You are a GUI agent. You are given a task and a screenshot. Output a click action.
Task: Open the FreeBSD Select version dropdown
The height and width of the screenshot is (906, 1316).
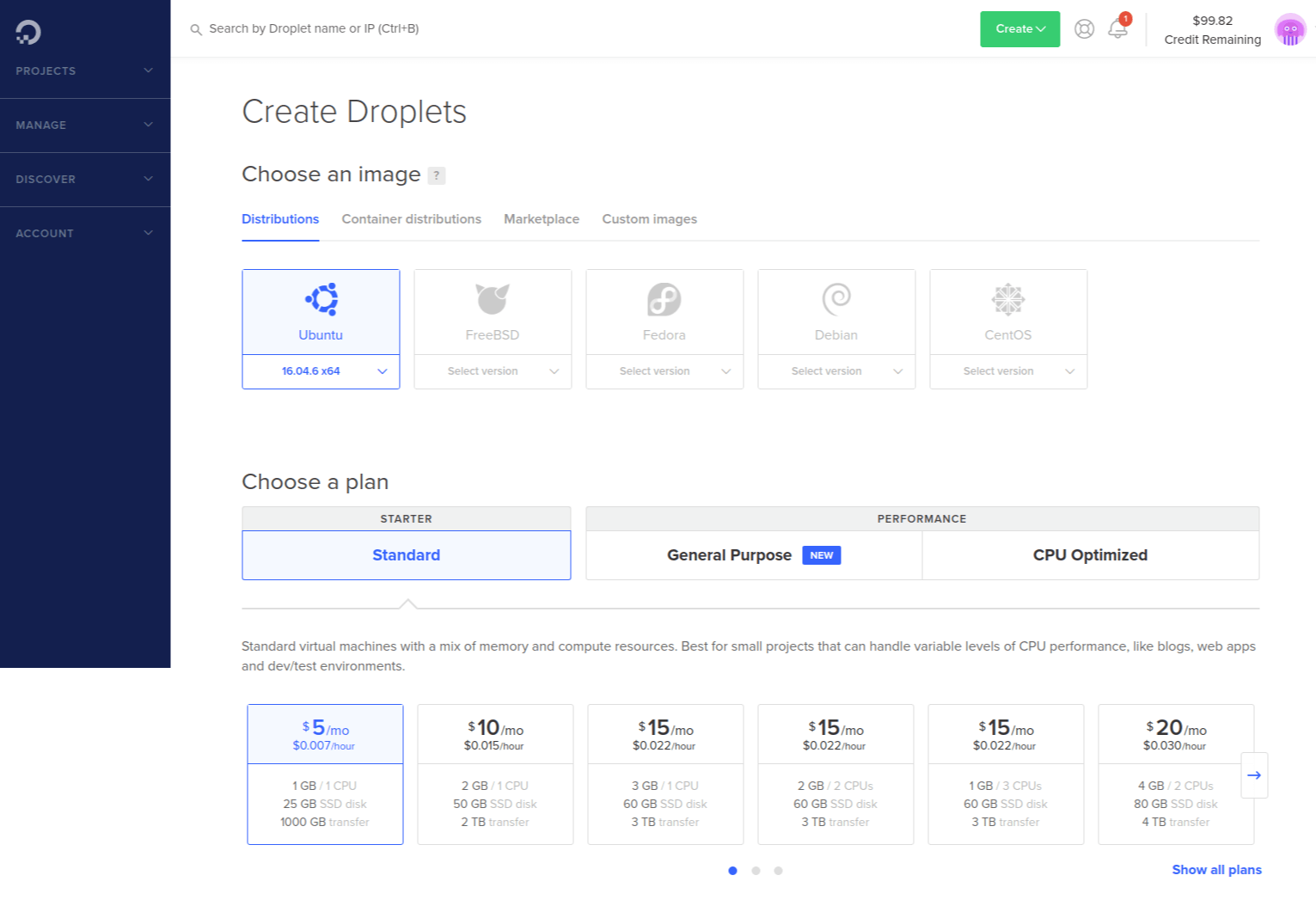tap(493, 371)
